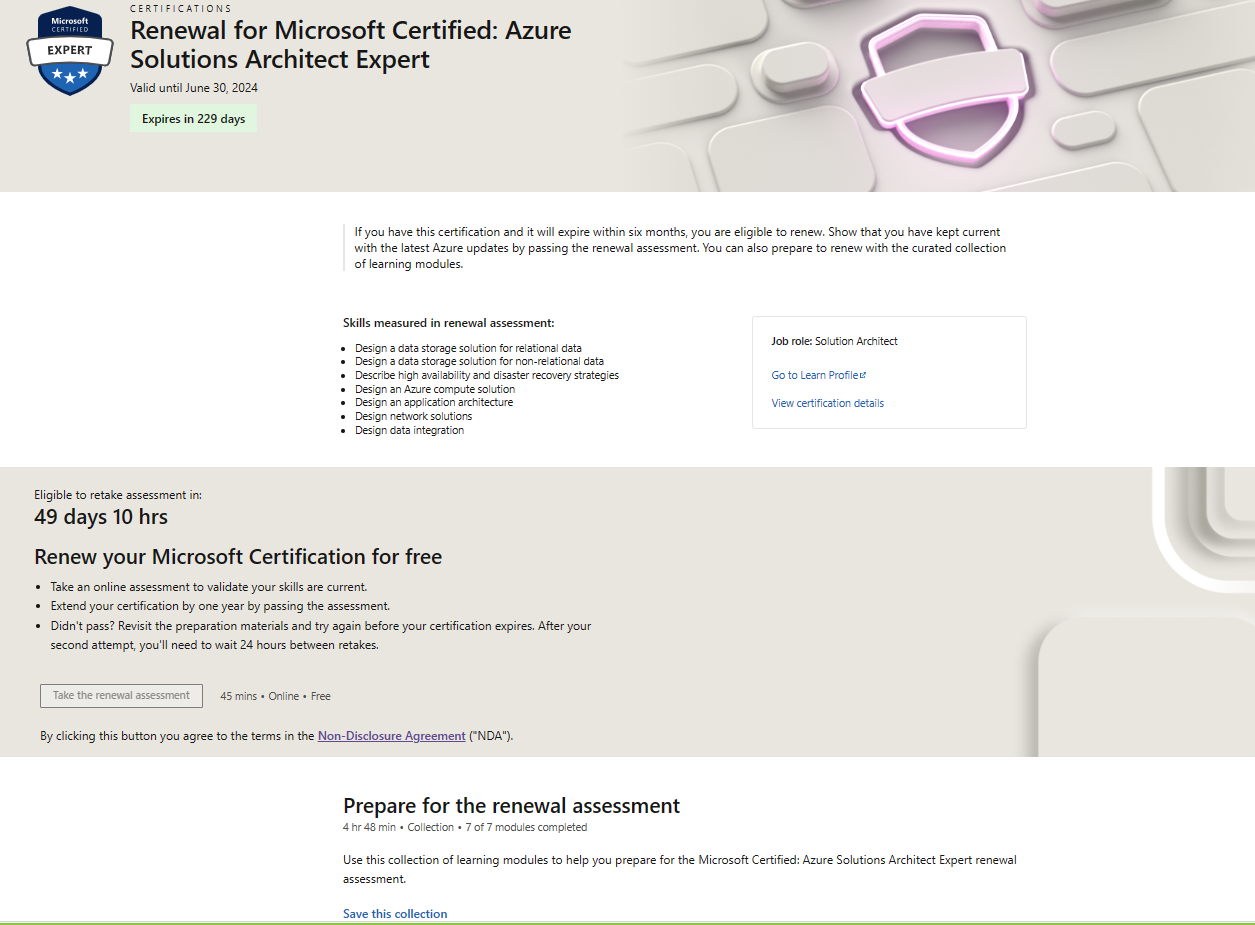Click the Save this collection link

click(395, 914)
